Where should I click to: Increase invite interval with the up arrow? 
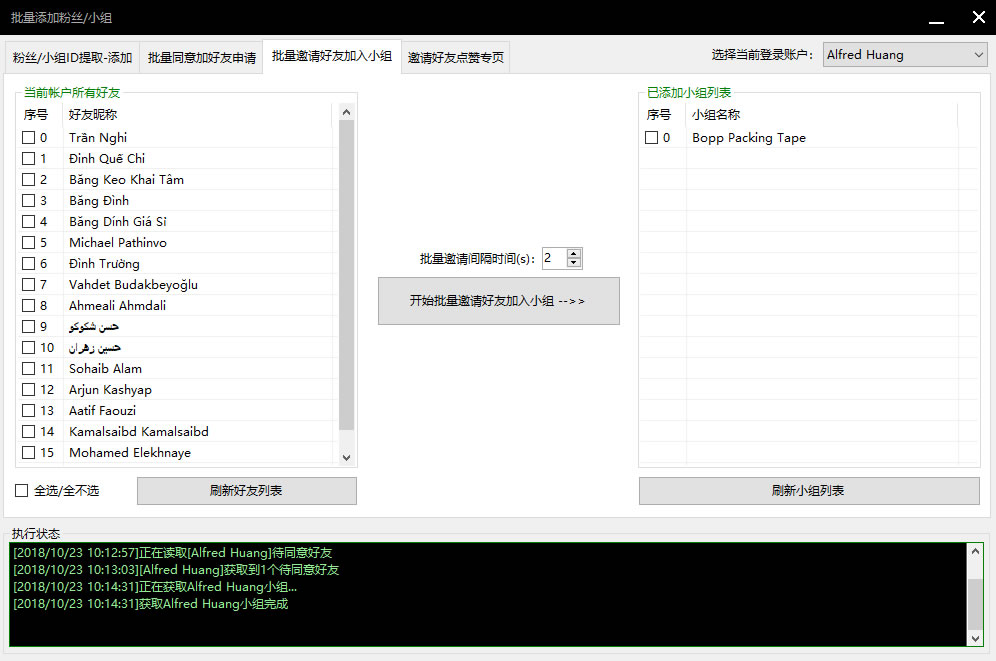pos(574,254)
